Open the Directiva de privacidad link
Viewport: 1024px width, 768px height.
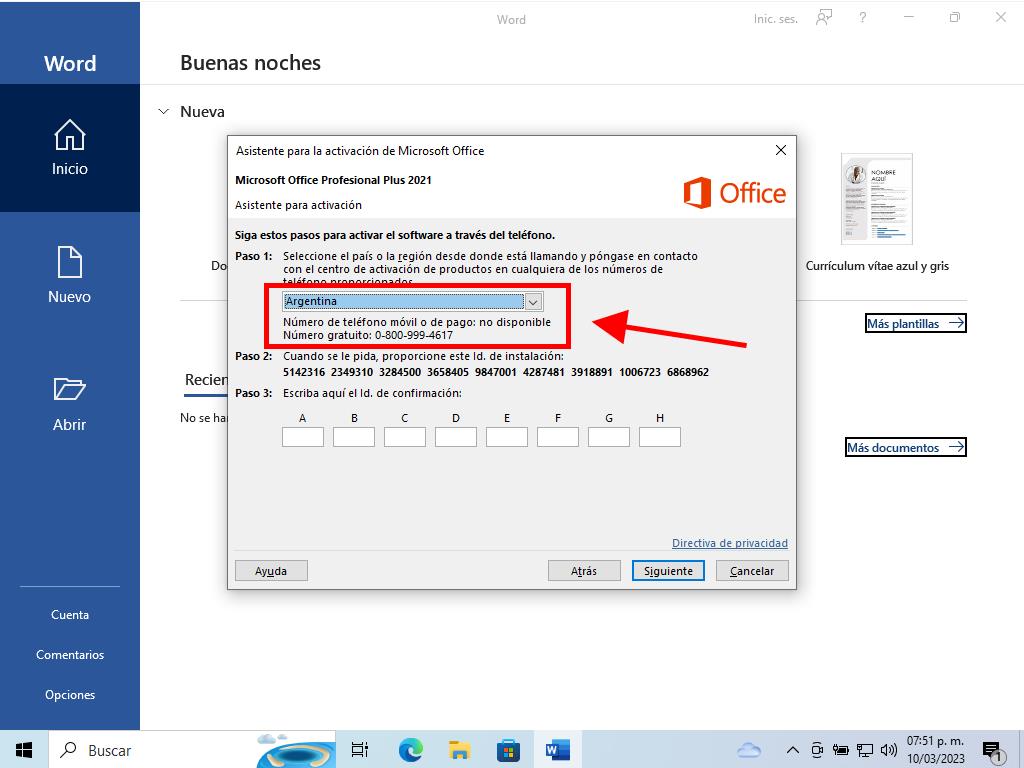point(729,543)
